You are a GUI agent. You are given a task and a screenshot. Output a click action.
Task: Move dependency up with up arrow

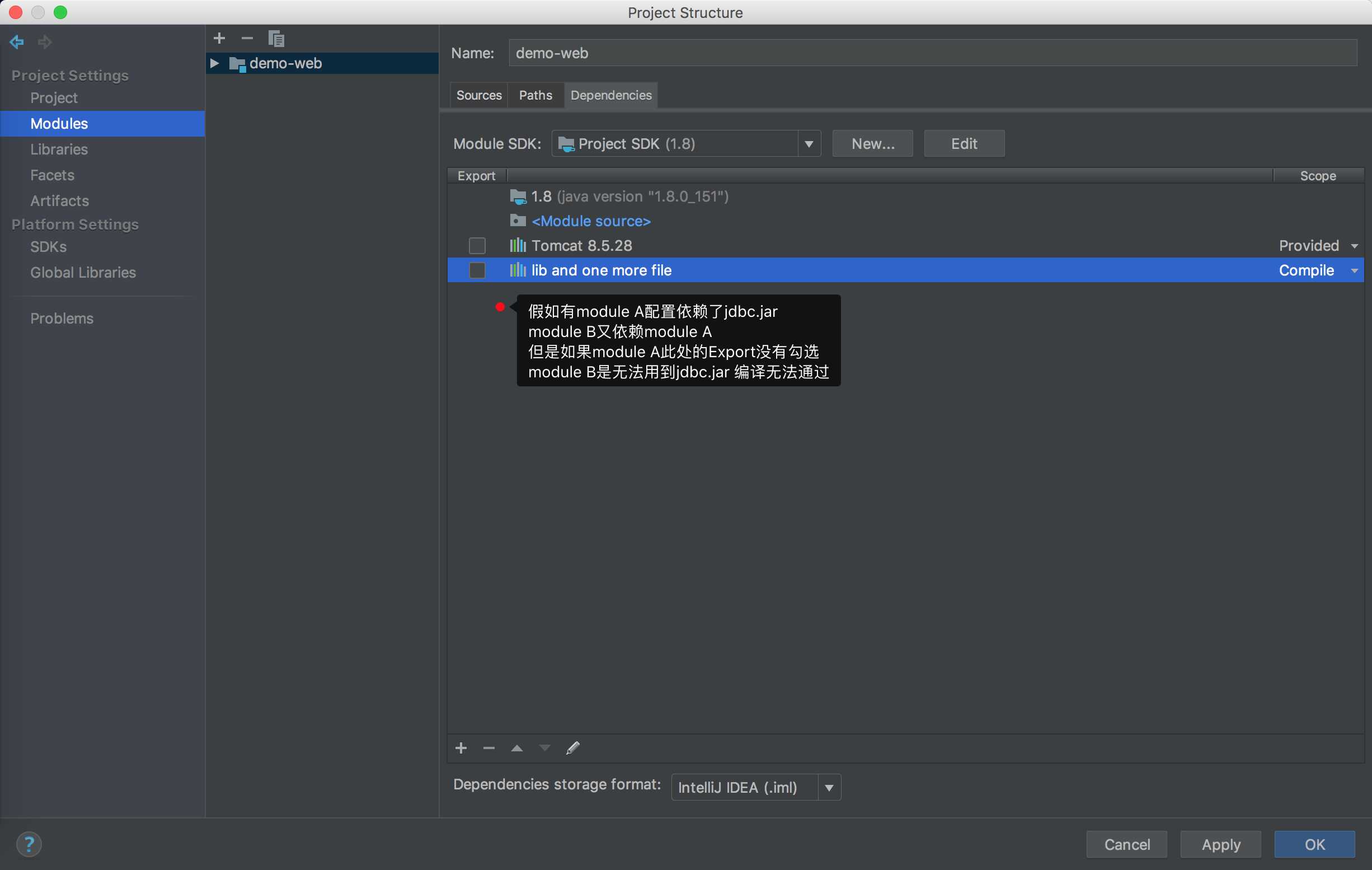click(517, 748)
